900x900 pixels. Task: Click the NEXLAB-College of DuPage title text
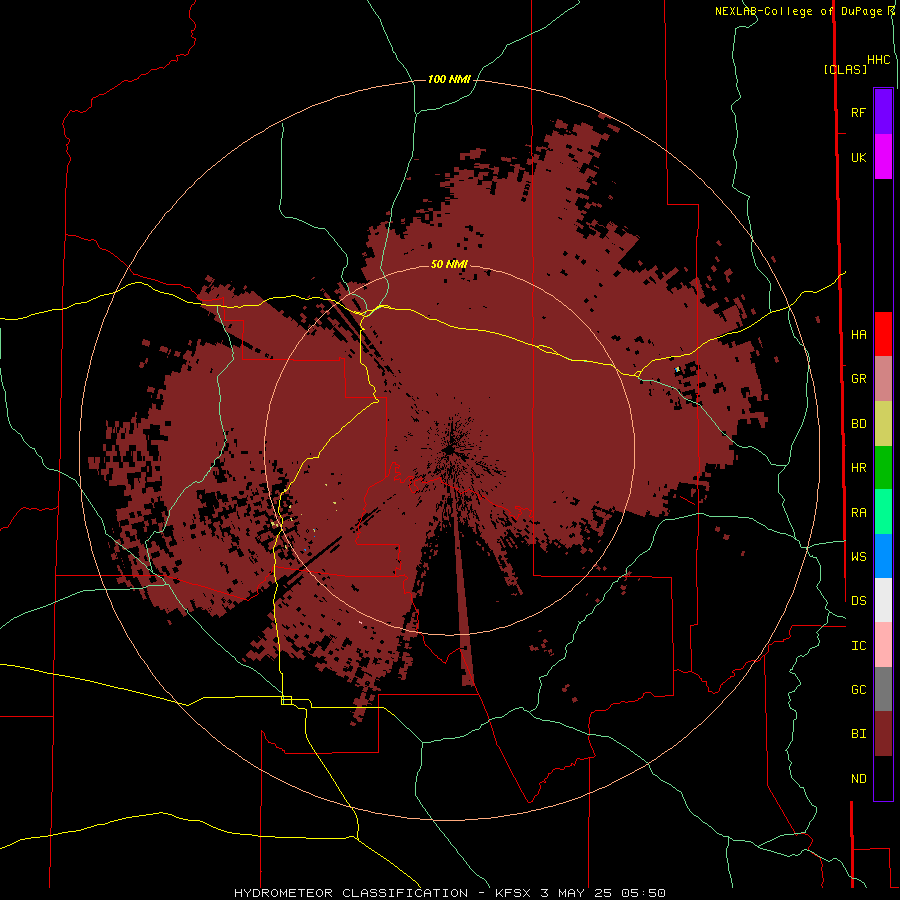(x=798, y=11)
